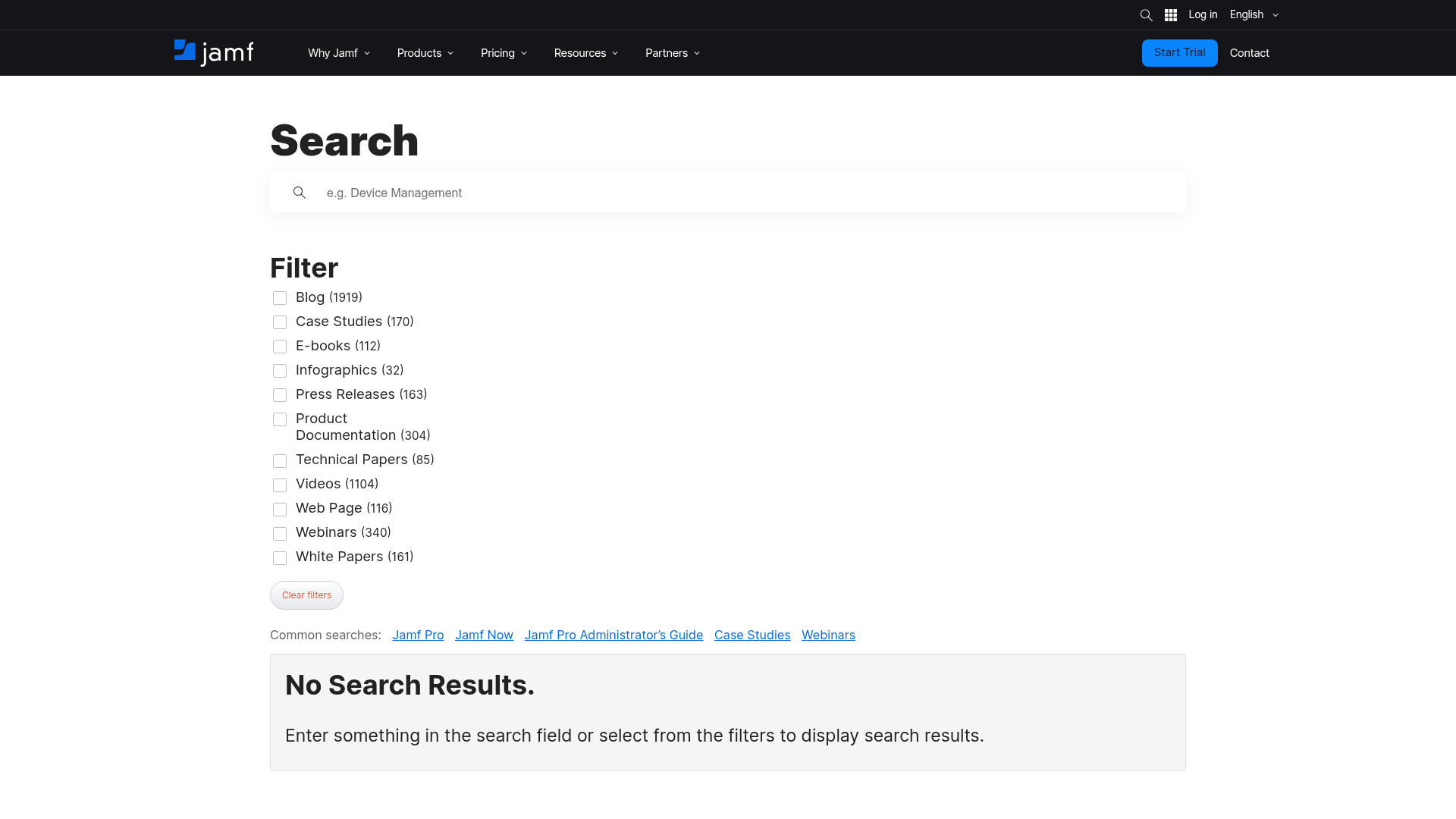This screenshot has height=819, width=1456.
Task: Focus the search input field
Action: coord(728,193)
